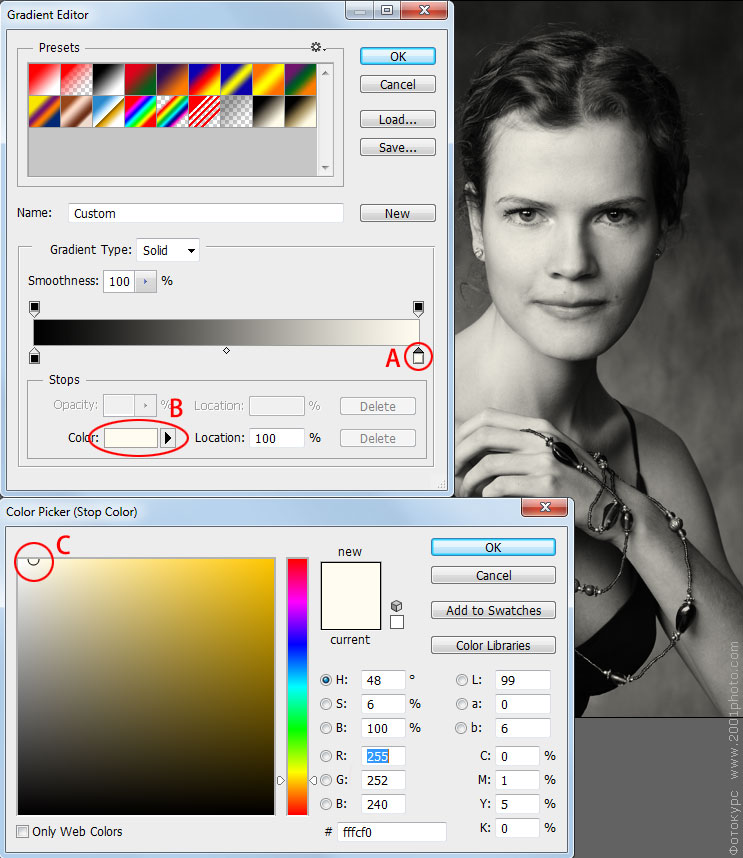Choose the red-to-white Foreground to Background preset

44,79
